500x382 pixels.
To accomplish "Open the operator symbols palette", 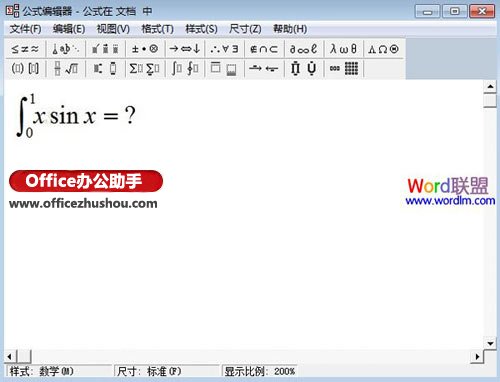I will (145, 49).
